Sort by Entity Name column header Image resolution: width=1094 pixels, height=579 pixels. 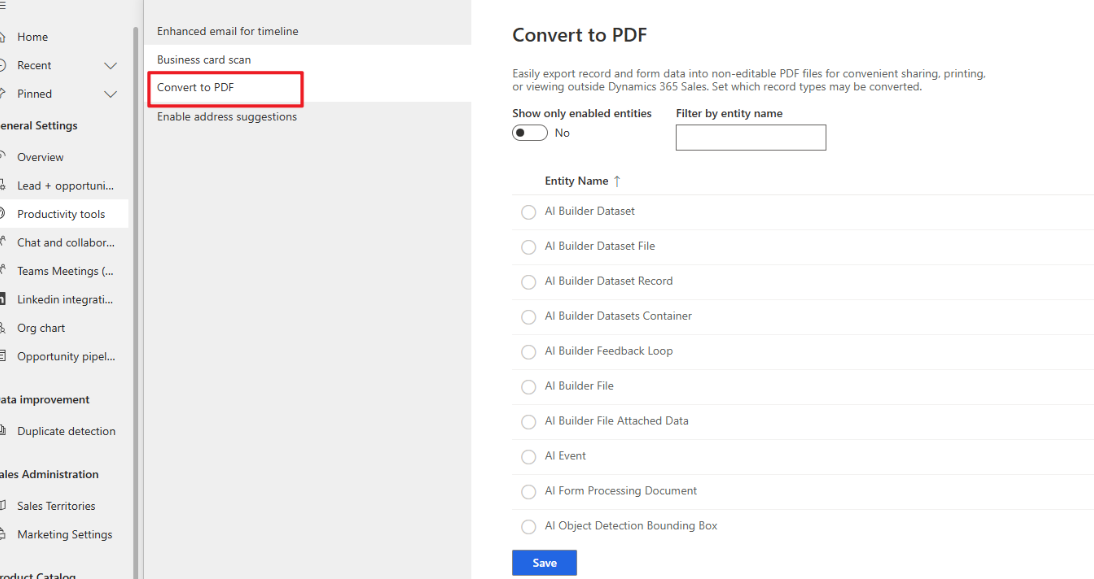tap(576, 181)
